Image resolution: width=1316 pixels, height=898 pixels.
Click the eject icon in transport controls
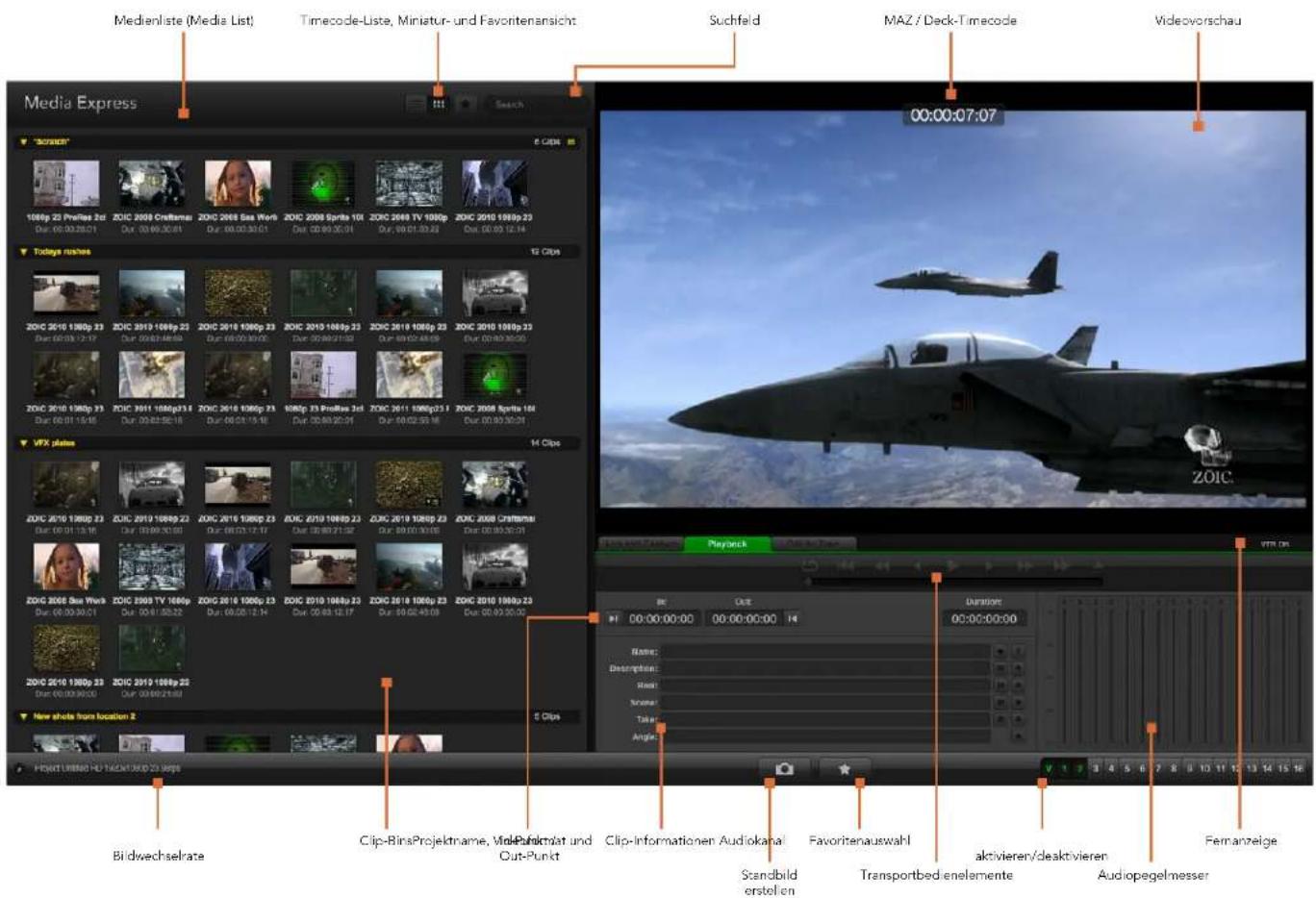(1097, 565)
